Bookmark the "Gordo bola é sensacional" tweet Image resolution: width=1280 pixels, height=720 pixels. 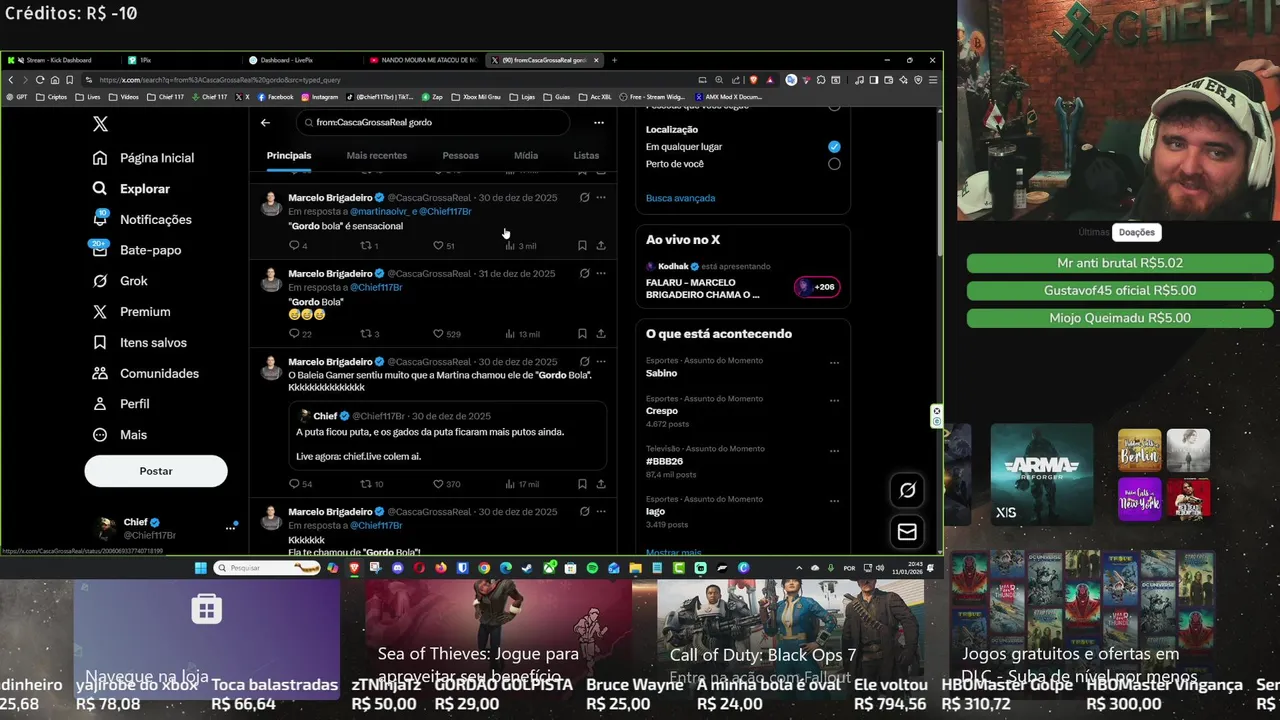coord(582,246)
